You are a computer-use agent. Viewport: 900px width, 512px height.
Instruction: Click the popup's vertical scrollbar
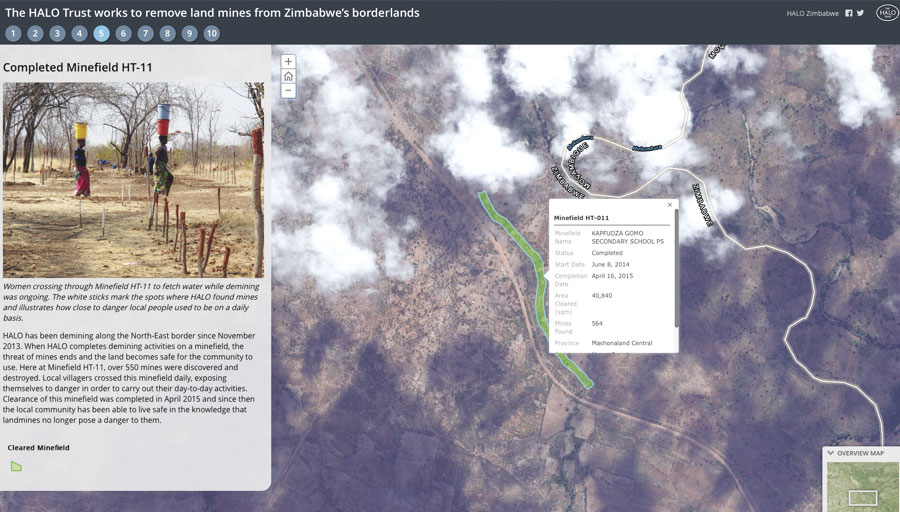676,269
